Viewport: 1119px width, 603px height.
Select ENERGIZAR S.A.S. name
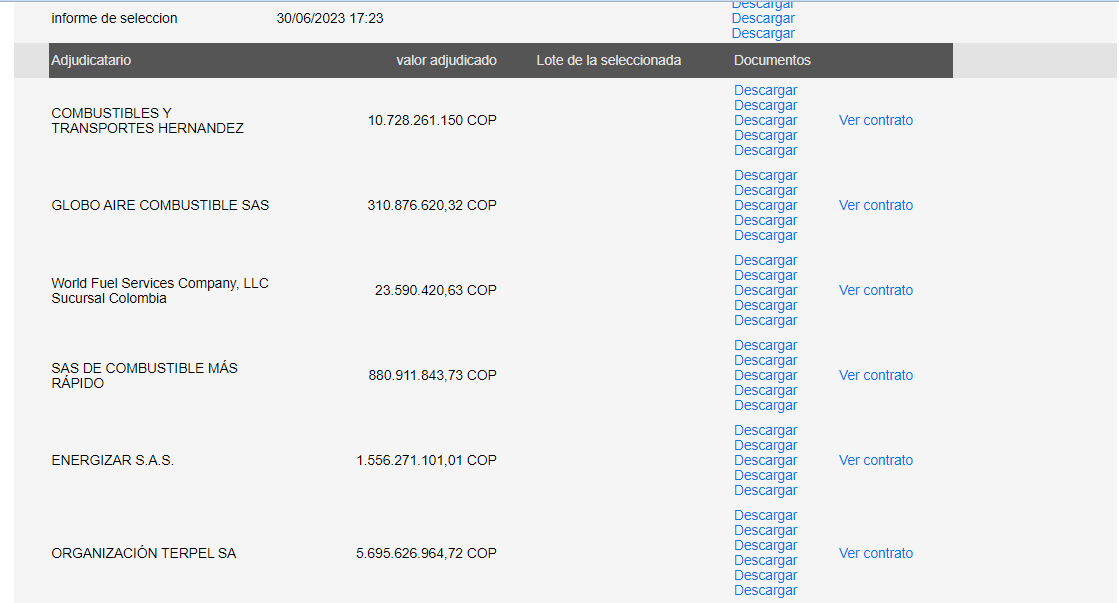(112, 460)
